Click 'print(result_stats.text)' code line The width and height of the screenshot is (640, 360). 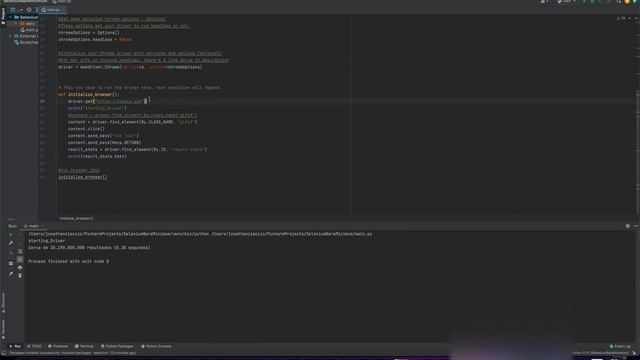point(97,156)
